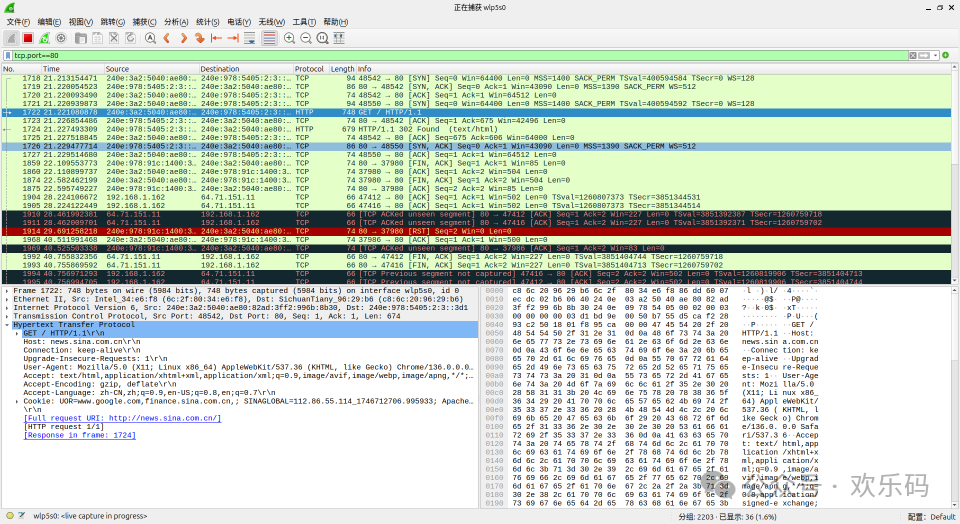Toggle packet list colorization
960x524 pixels.
click(268, 38)
